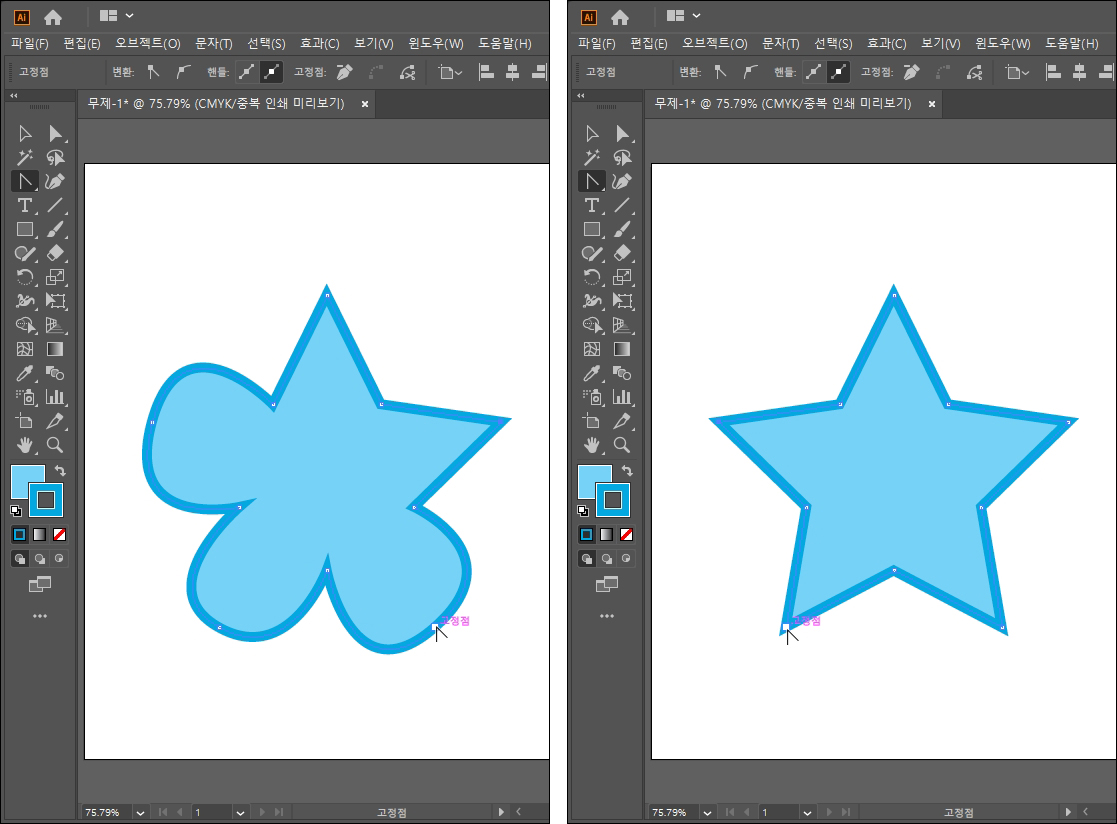Choose the Curvature pen tool in left window
1117x824 pixels.
[55, 181]
